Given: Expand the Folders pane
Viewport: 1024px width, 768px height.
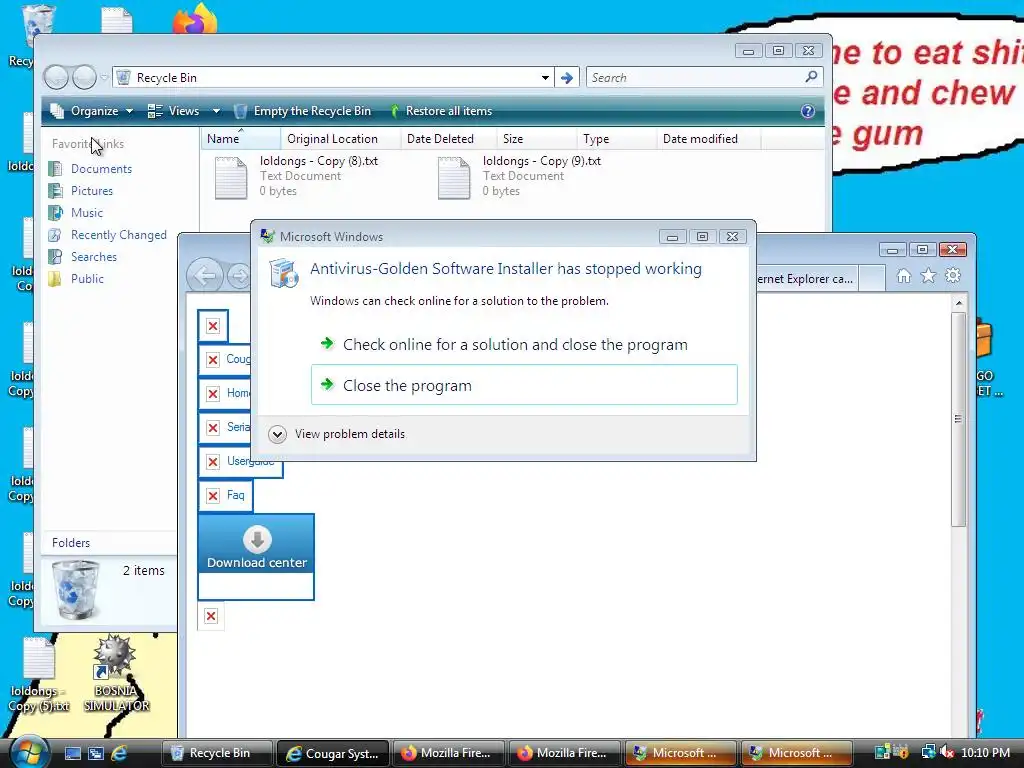Looking at the screenshot, I should (x=109, y=543).
